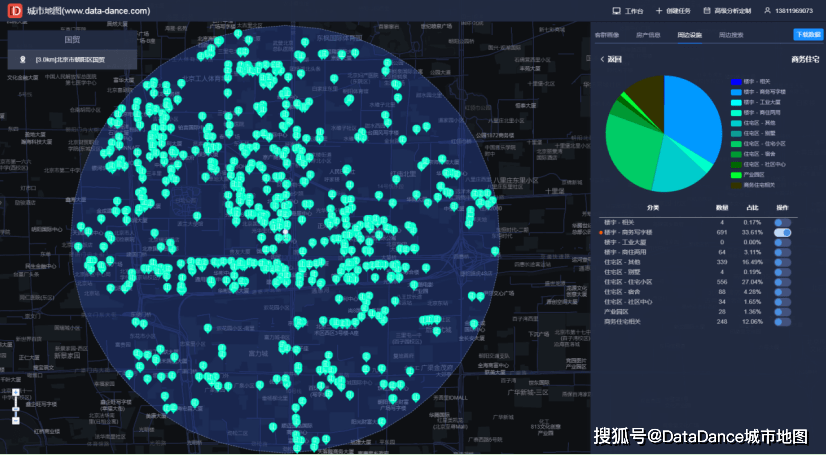The width and height of the screenshot is (826, 455).
Task: Open 工作台 workbench from top bar
Action: 628,11
